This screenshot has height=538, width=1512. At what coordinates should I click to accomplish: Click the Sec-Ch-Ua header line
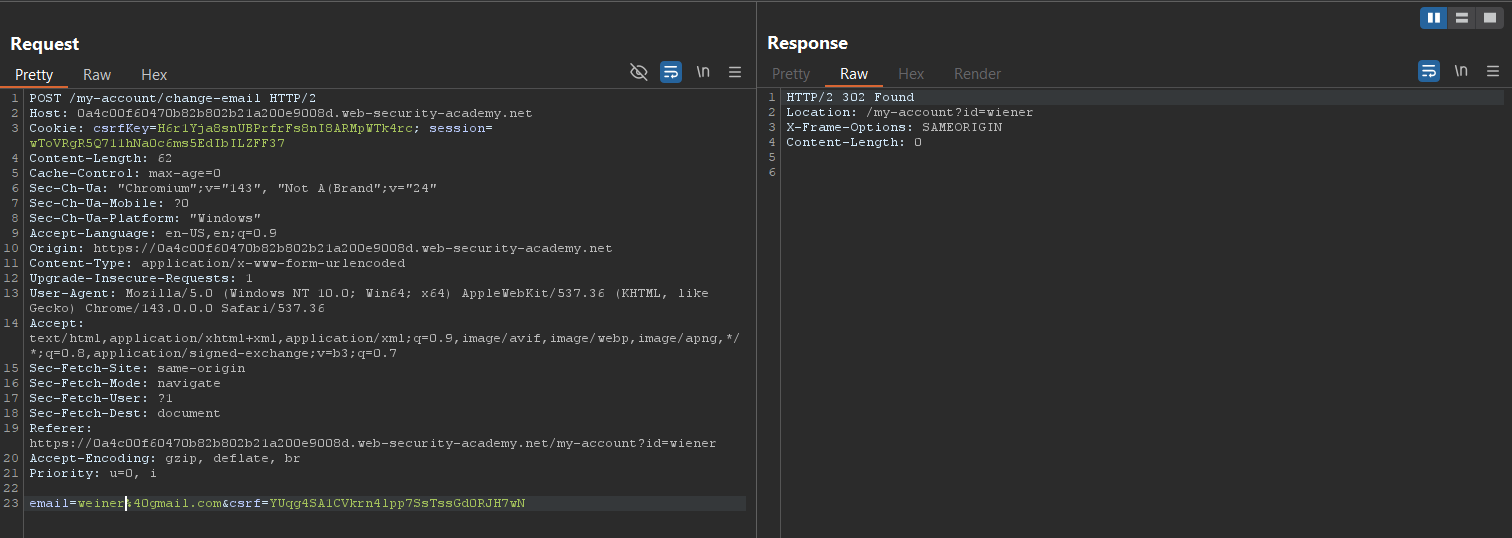point(233,188)
